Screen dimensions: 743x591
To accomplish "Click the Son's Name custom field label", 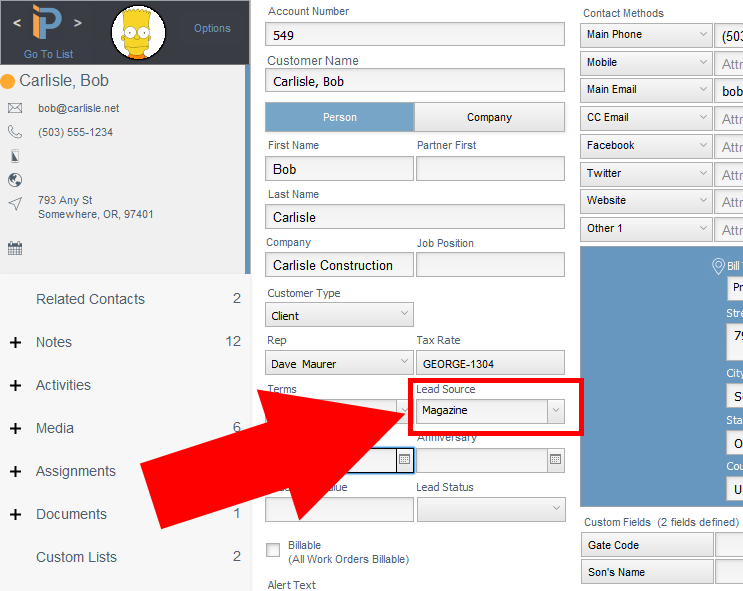I will [x=647, y=572].
